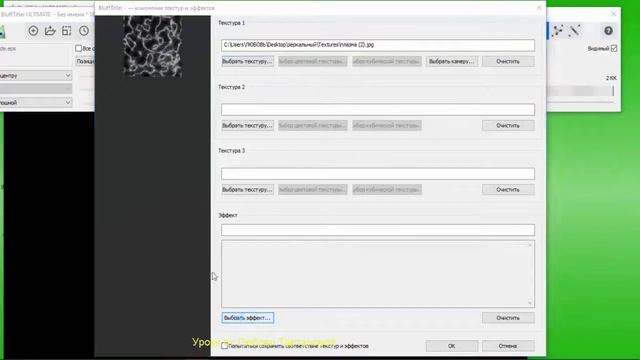This screenshot has width=640, height=360.
Task: Click 'Очистить' button in Эффект section
Action: coord(508,318)
